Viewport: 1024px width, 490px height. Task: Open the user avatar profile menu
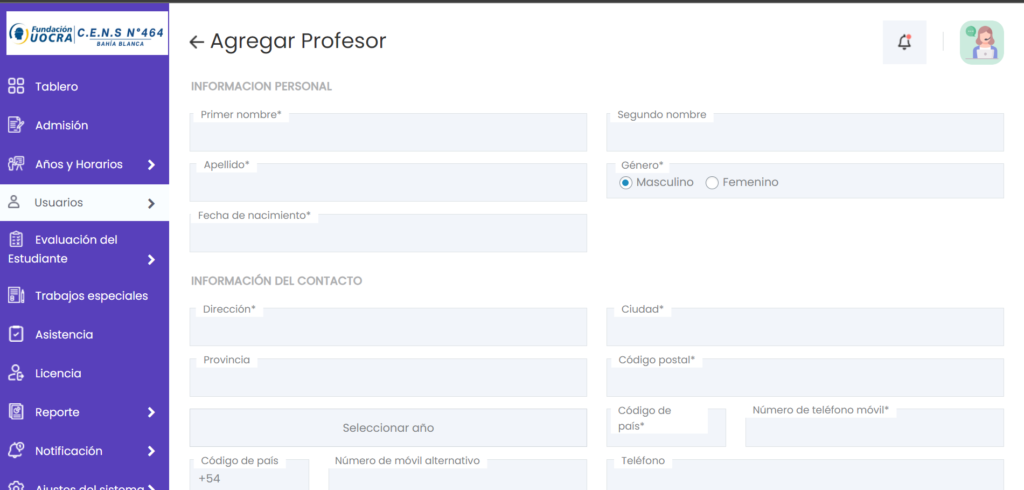(982, 42)
